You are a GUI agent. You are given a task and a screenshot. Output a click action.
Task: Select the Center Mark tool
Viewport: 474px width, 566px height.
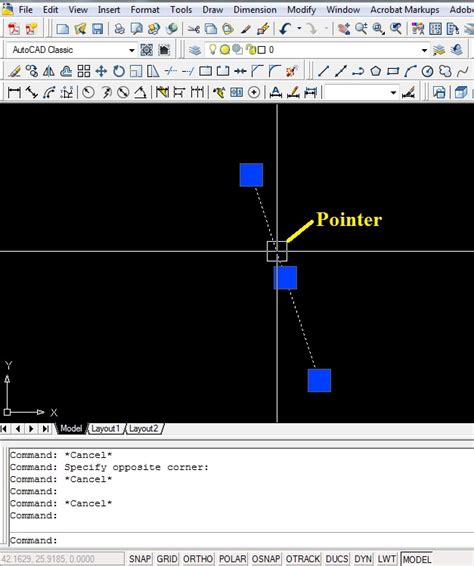(x=254, y=92)
